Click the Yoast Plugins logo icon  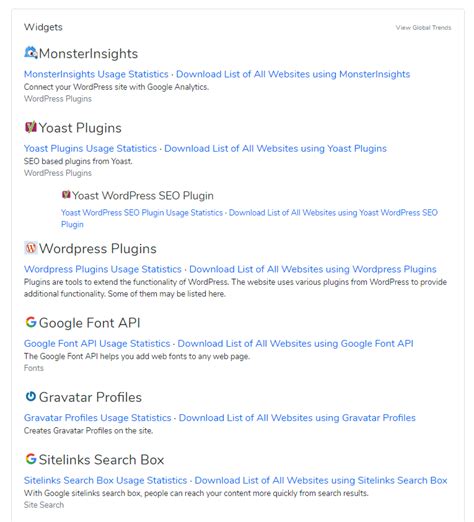pos(31,127)
